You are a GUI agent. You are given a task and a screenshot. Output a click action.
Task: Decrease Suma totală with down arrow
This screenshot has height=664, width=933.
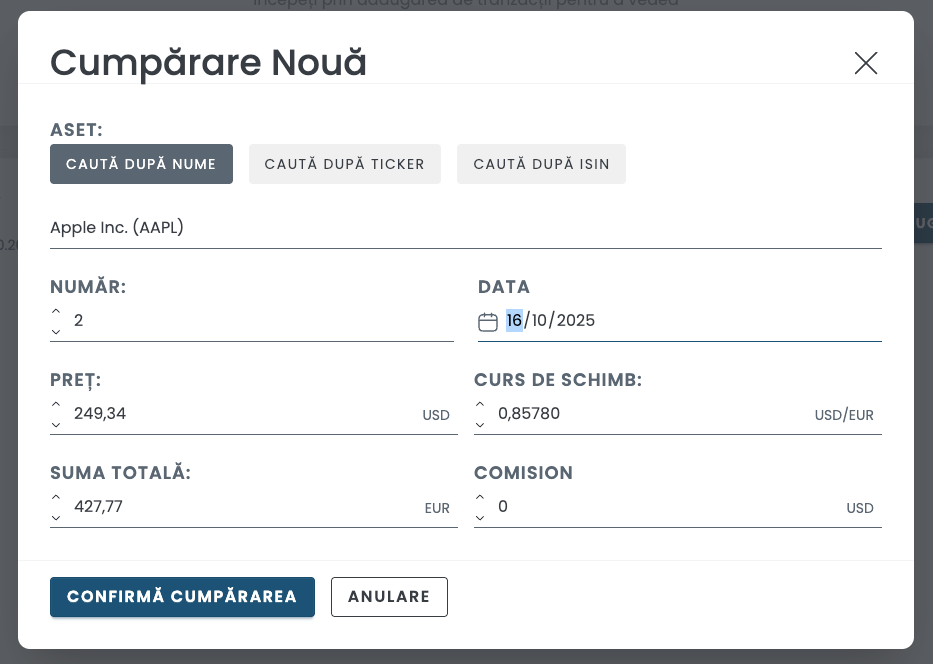pyautogui.click(x=56, y=517)
